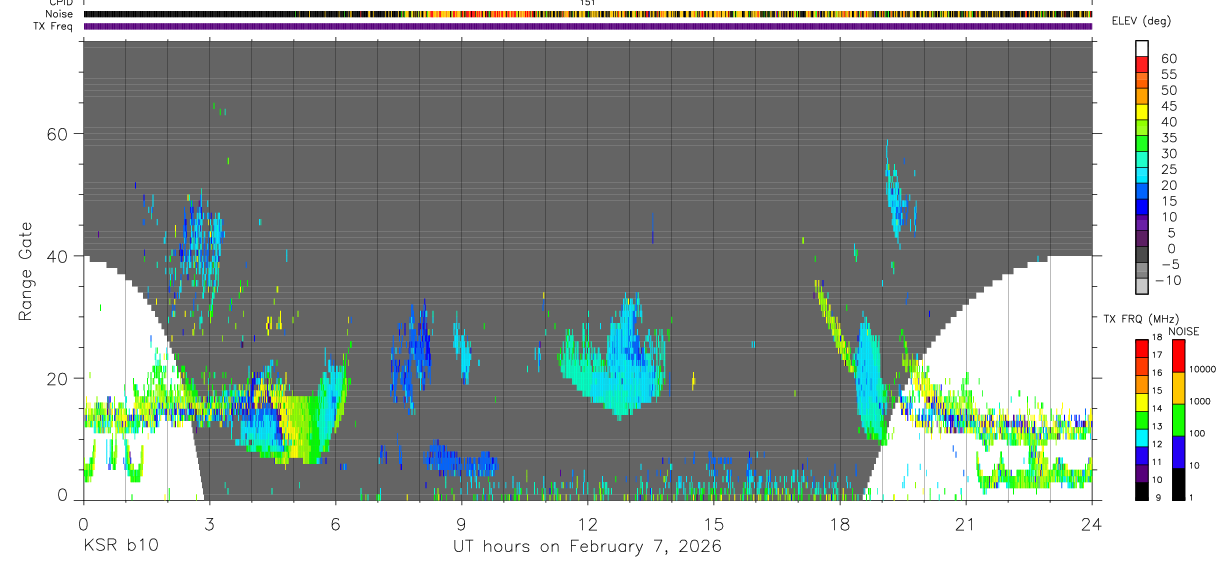Pick the green 13–14 MHz TX frequency swatch
This screenshot has height=567, width=1228.
pyautogui.click(x=1142, y=419)
